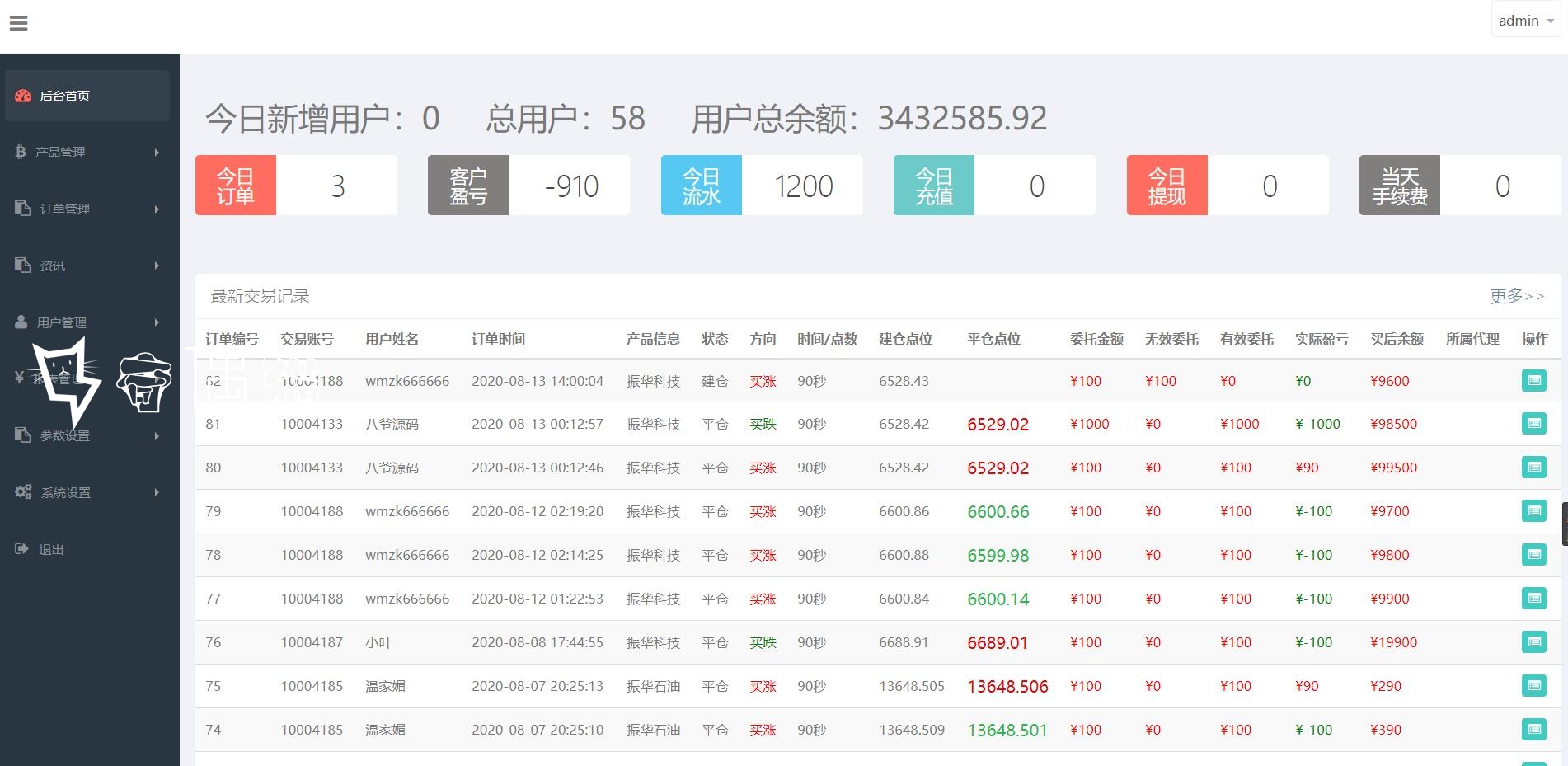Viewport: 1568px width, 766px height.
Task: Open details icon for order 74
Action: 1534,729
